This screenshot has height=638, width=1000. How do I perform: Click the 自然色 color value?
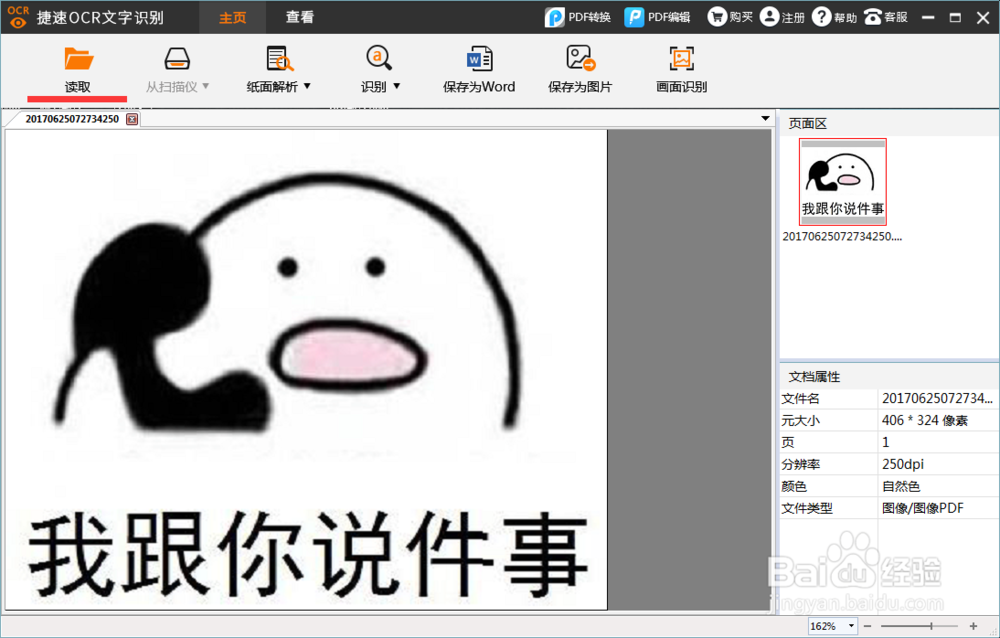pyautogui.click(x=901, y=487)
